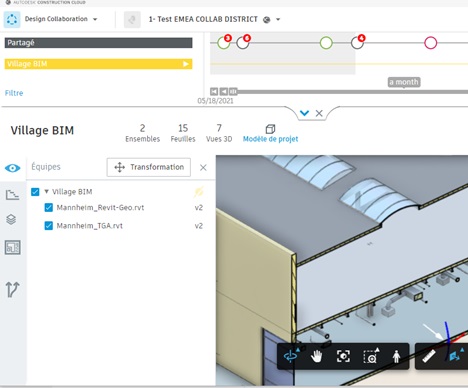The image size is (468, 388).
Task: Click version v2 of Mannheim_Revit-Geo.rvt
Action: tap(199, 208)
